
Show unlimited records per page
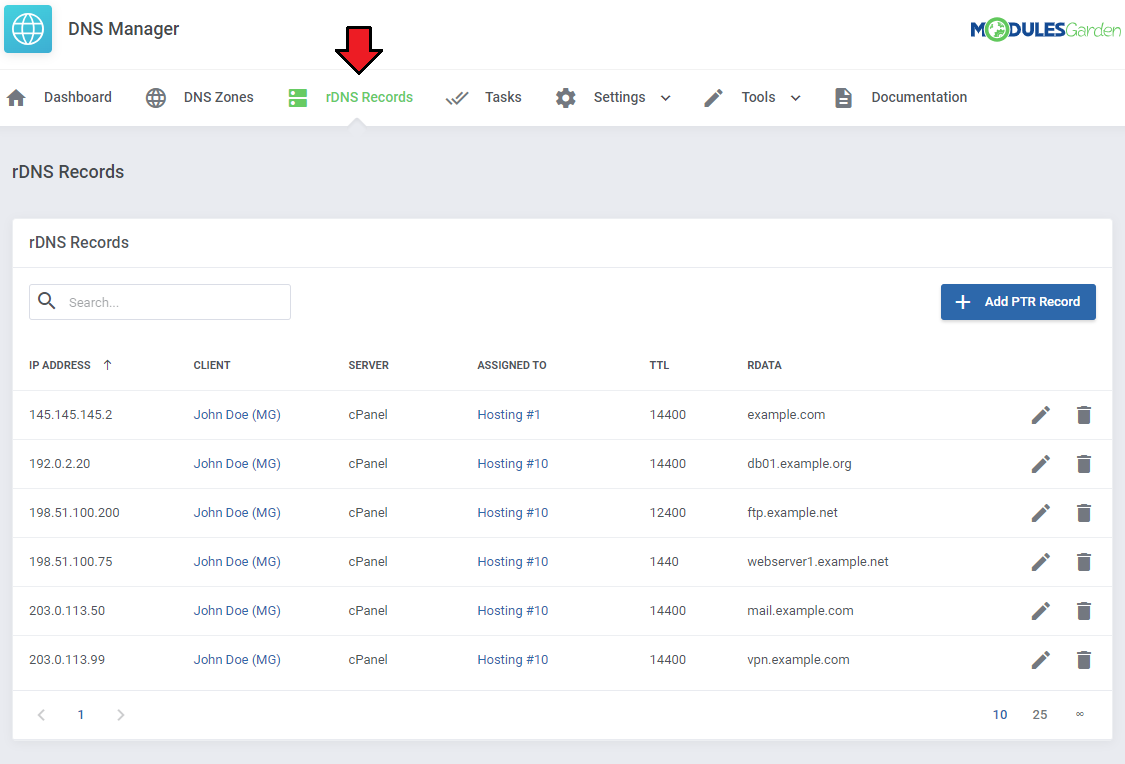1080,715
